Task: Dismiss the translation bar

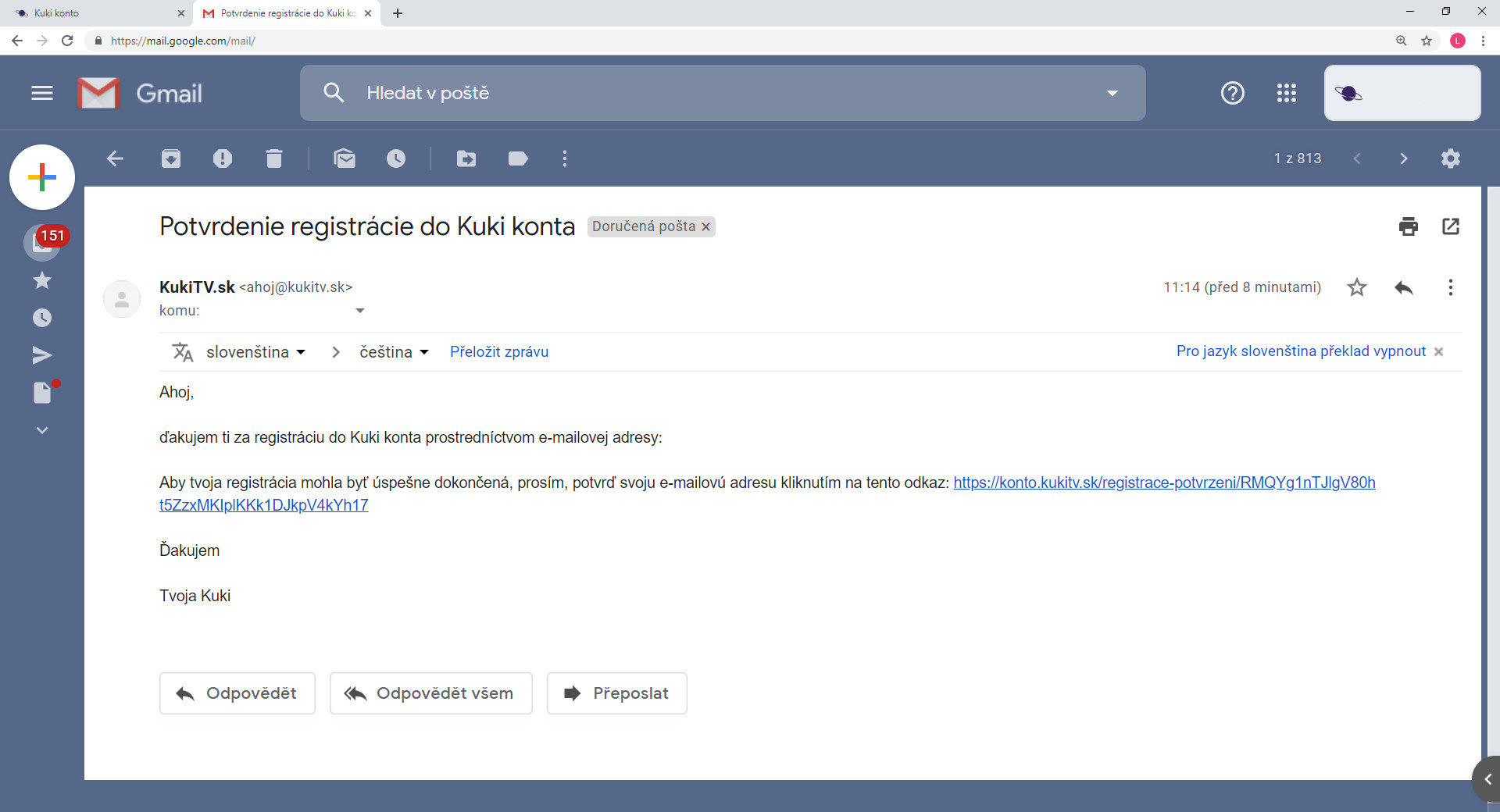Action: pyautogui.click(x=1439, y=351)
